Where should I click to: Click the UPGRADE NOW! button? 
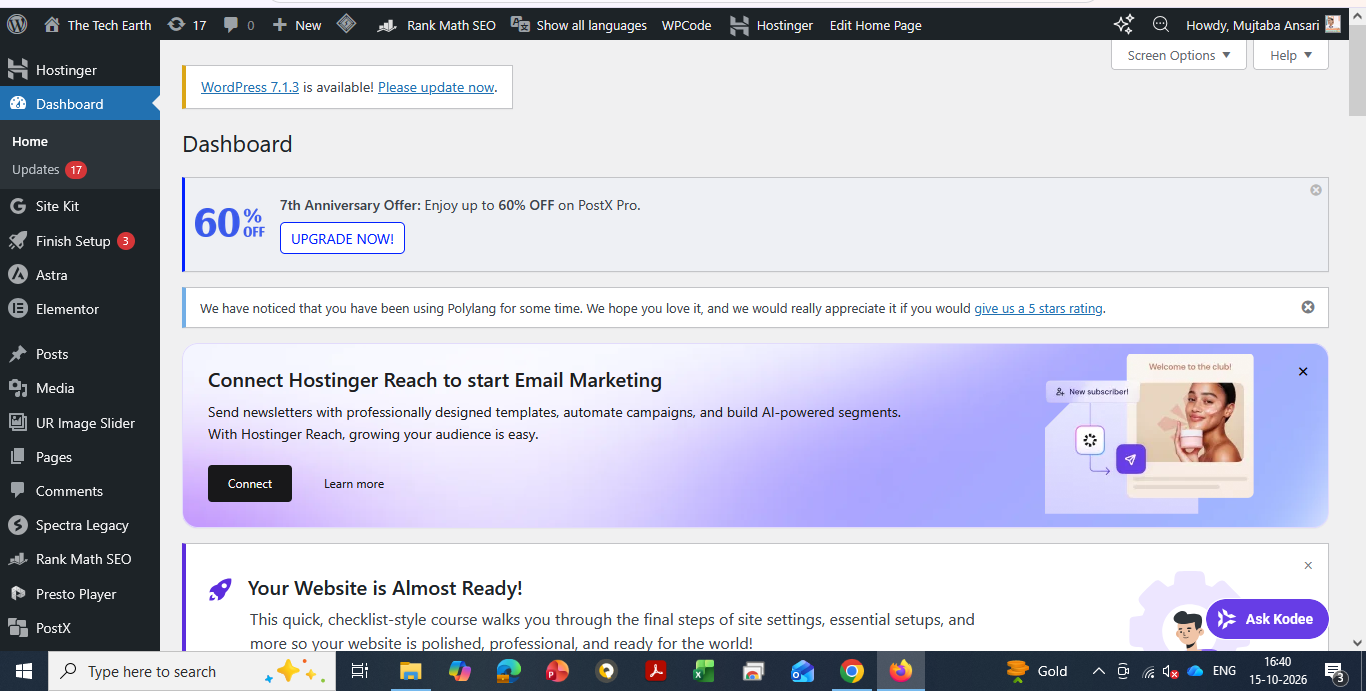[342, 239]
